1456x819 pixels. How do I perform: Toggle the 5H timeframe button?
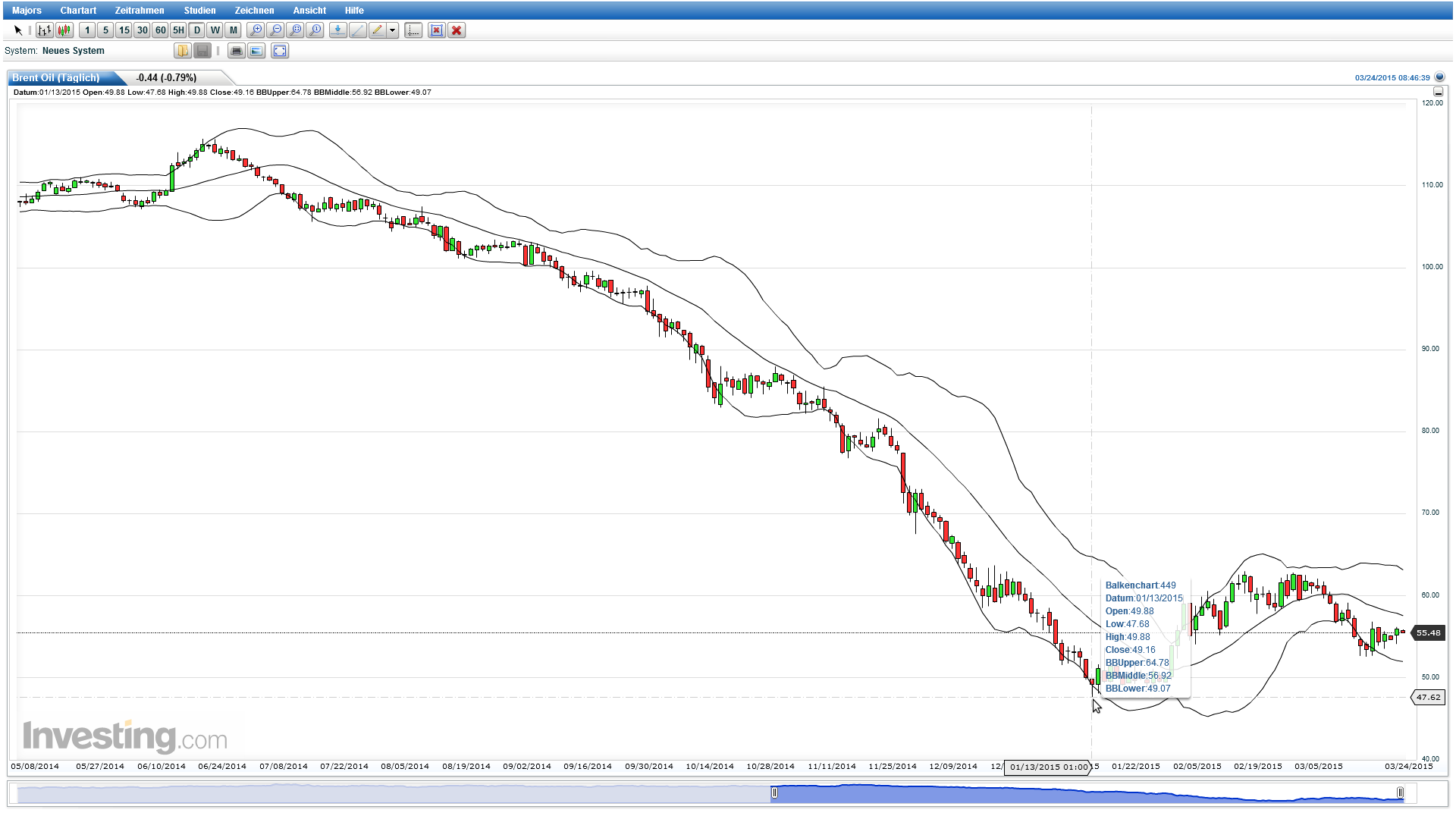click(177, 30)
